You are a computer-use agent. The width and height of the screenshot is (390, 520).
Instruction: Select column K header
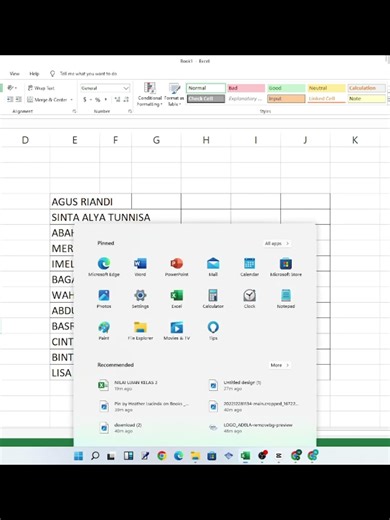coord(355,140)
